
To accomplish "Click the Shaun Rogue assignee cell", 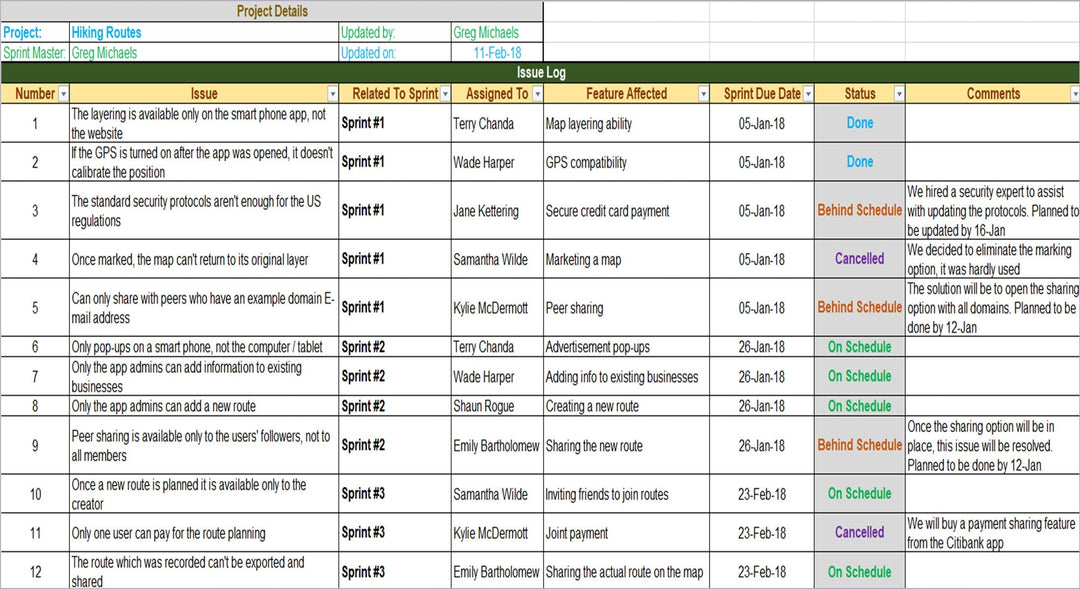I will (x=484, y=406).
